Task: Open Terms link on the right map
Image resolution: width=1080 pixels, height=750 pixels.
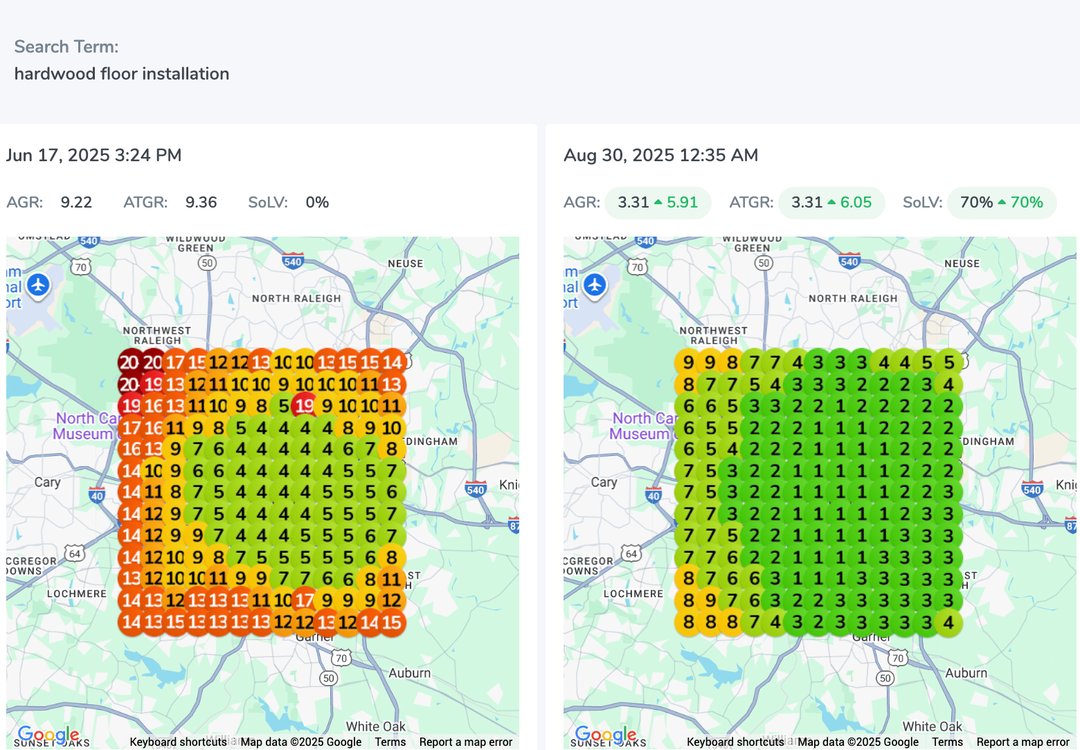Action: click(x=947, y=742)
